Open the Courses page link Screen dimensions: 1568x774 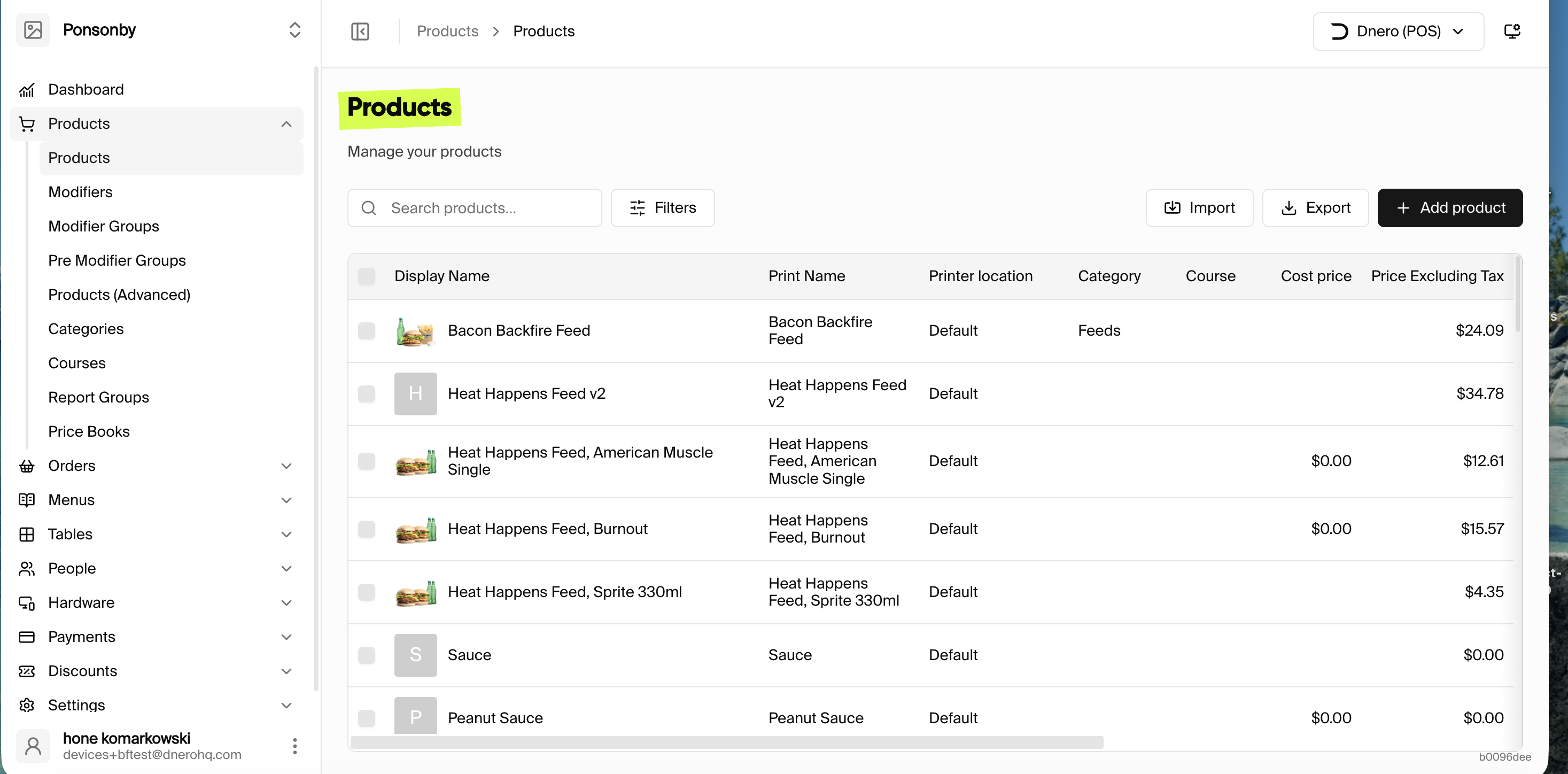coord(77,363)
